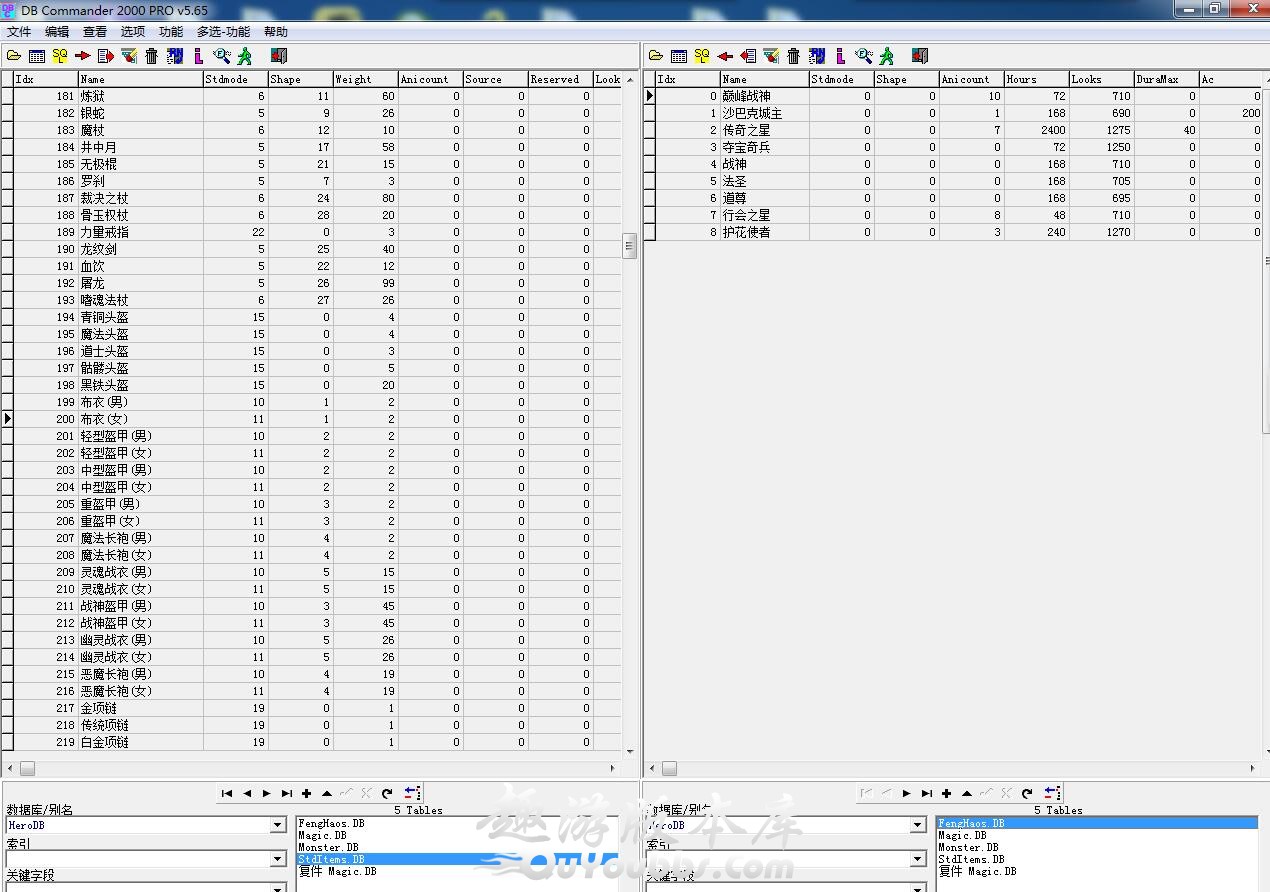Open the 编辑 menu

pos(57,32)
